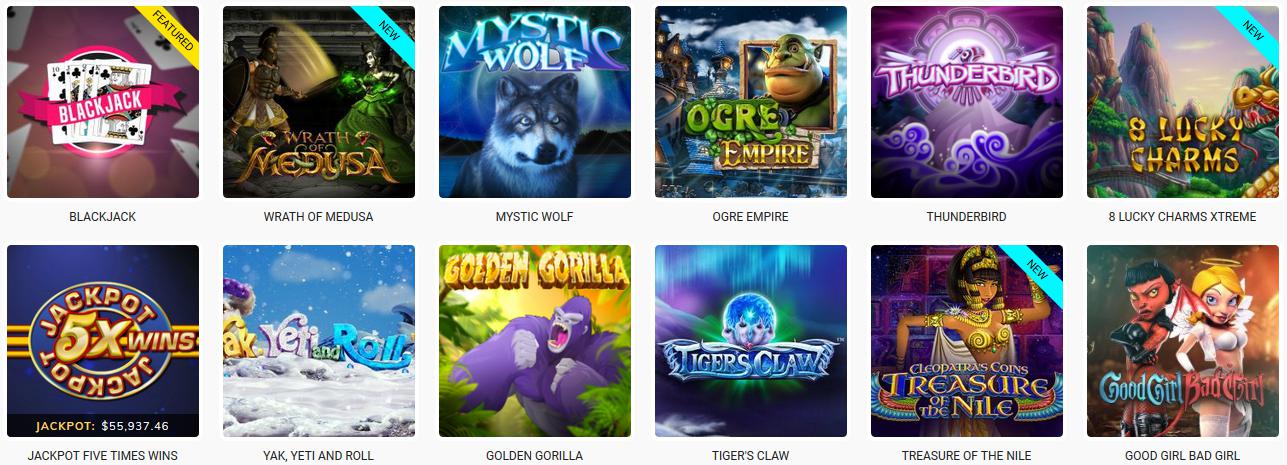Launch the Treasure of the Nile thumbnail

coord(967,341)
